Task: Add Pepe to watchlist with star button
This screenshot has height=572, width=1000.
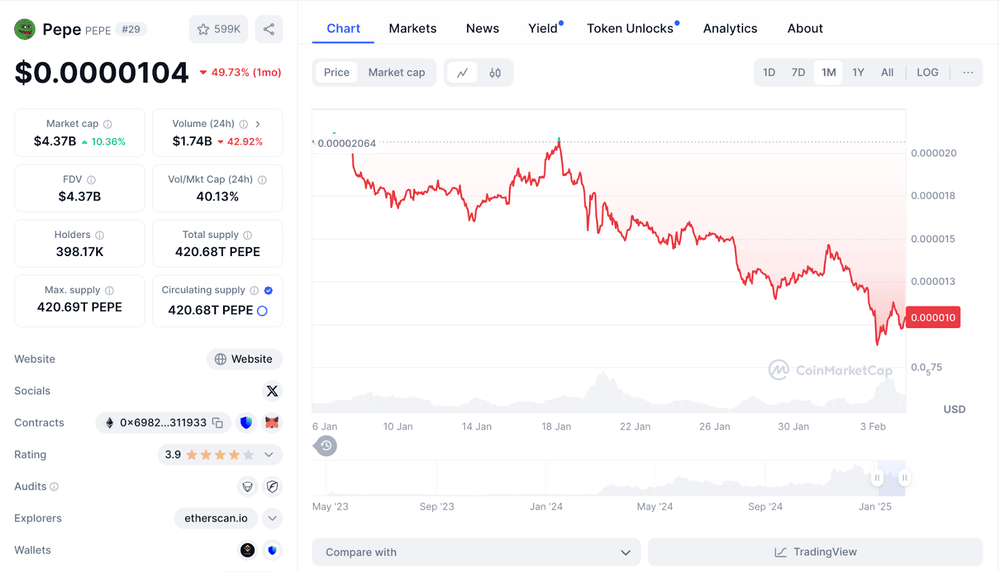Action: click(x=218, y=29)
